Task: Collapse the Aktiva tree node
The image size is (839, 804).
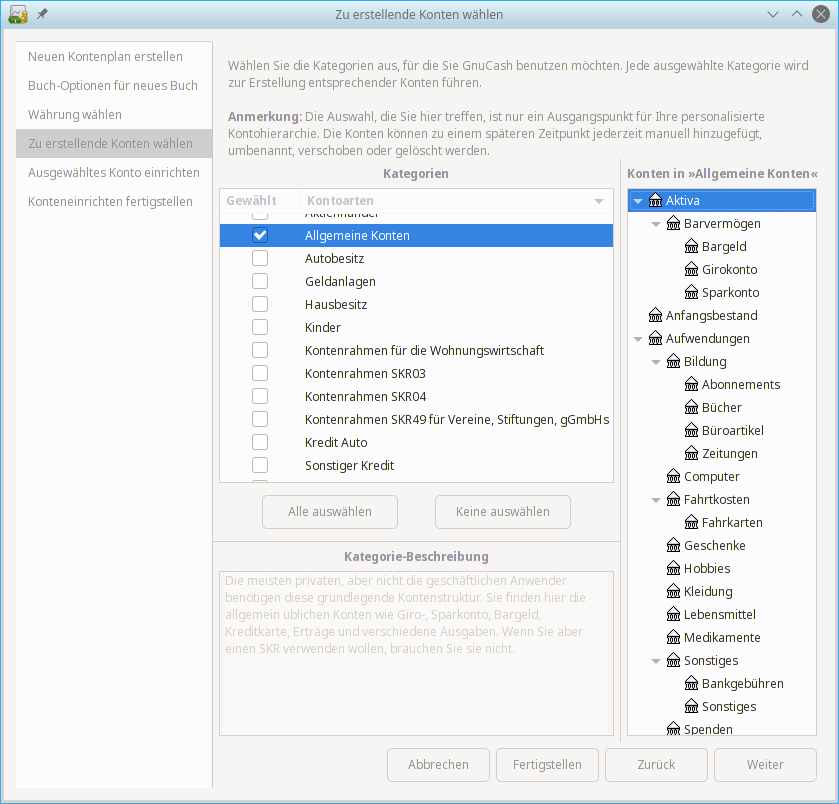Action: (638, 201)
